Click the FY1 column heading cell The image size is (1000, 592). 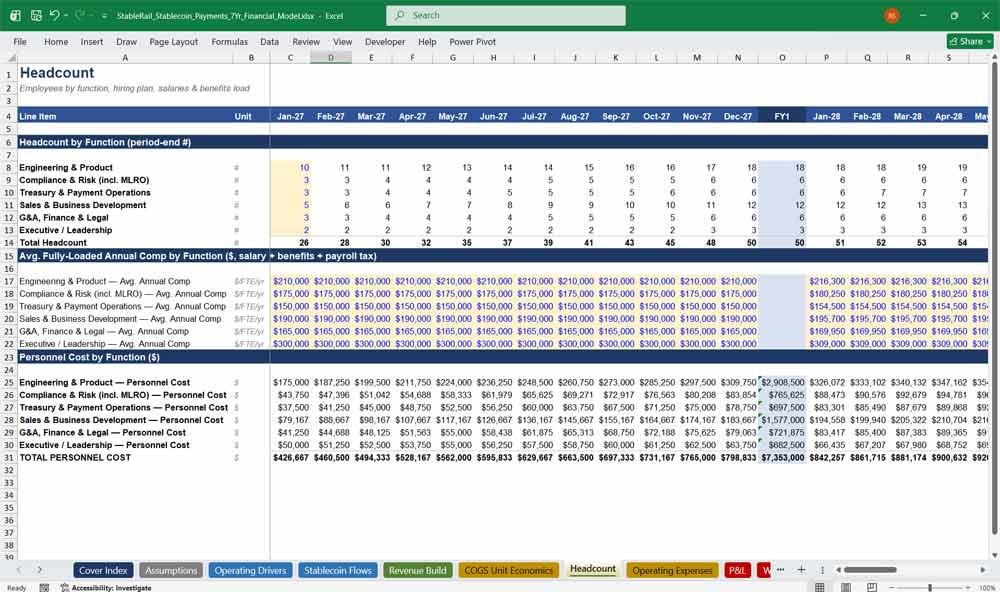point(782,116)
